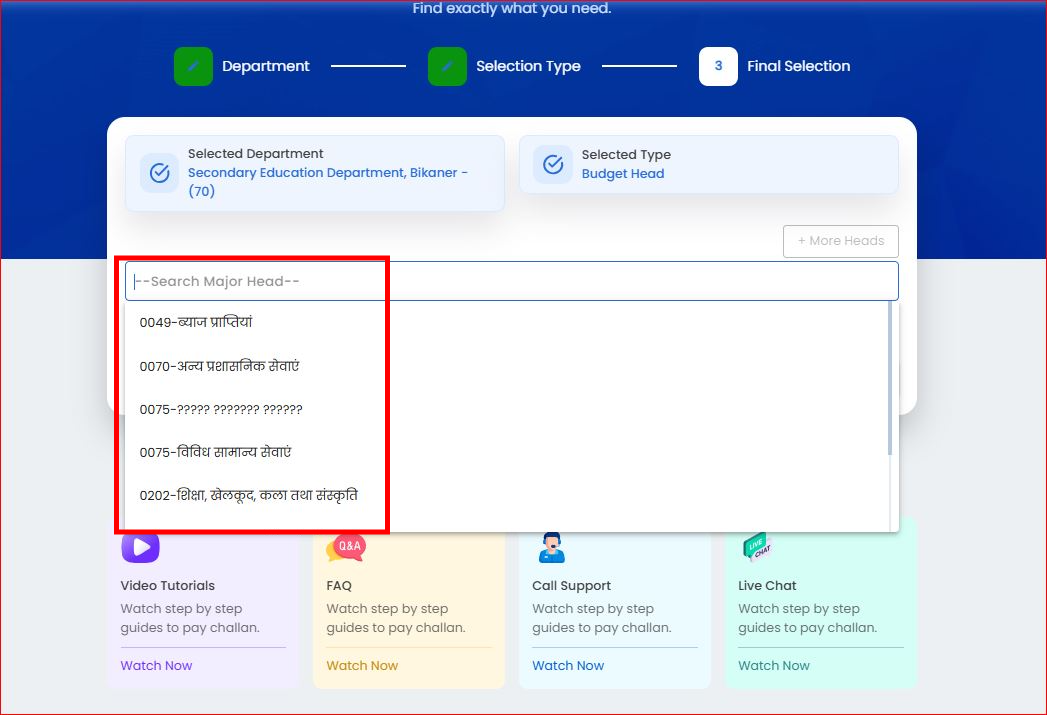Pick the second 0075 Hindi option
Viewport: 1047px width, 715px height.
507,452
